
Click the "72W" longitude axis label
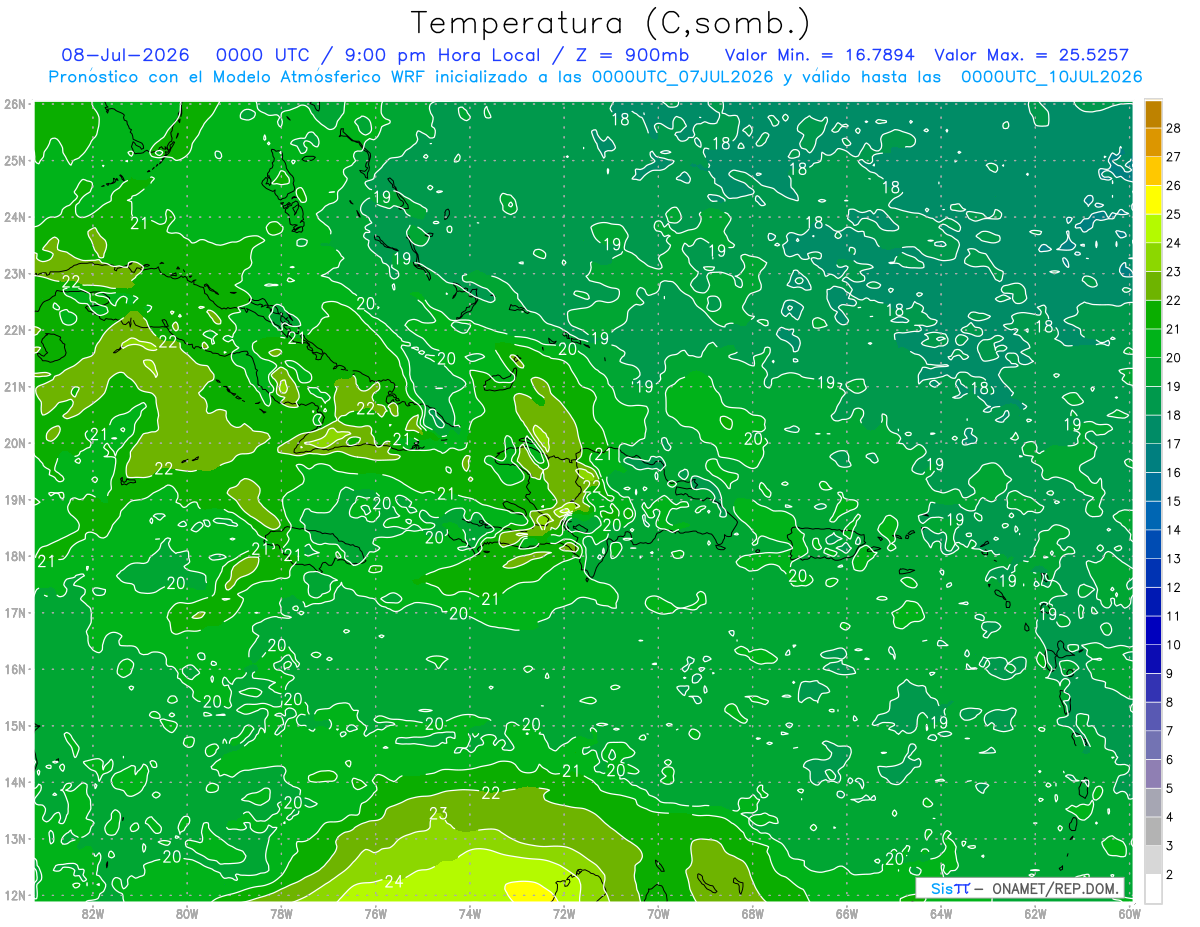(x=564, y=912)
